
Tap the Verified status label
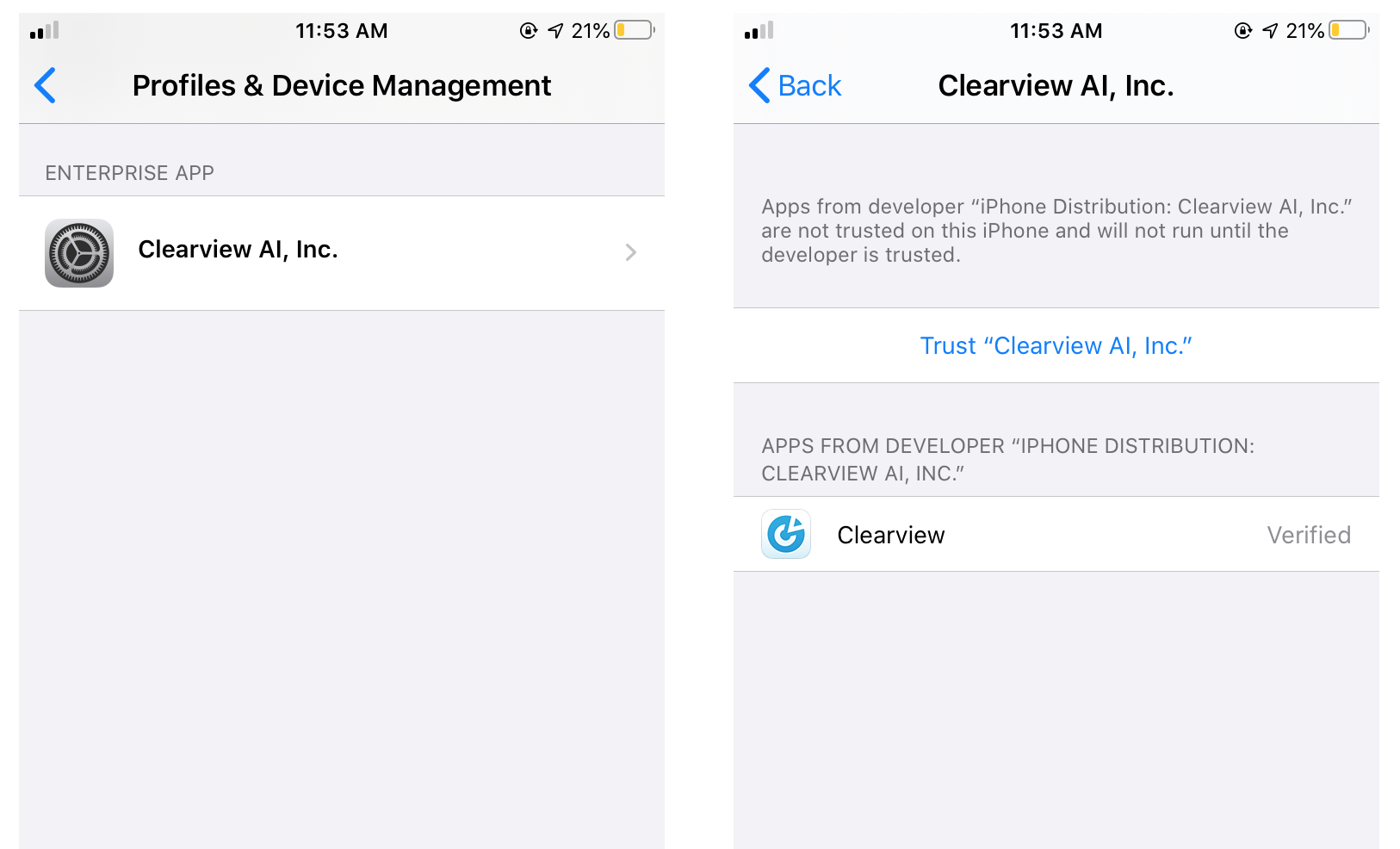pos(1309,535)
